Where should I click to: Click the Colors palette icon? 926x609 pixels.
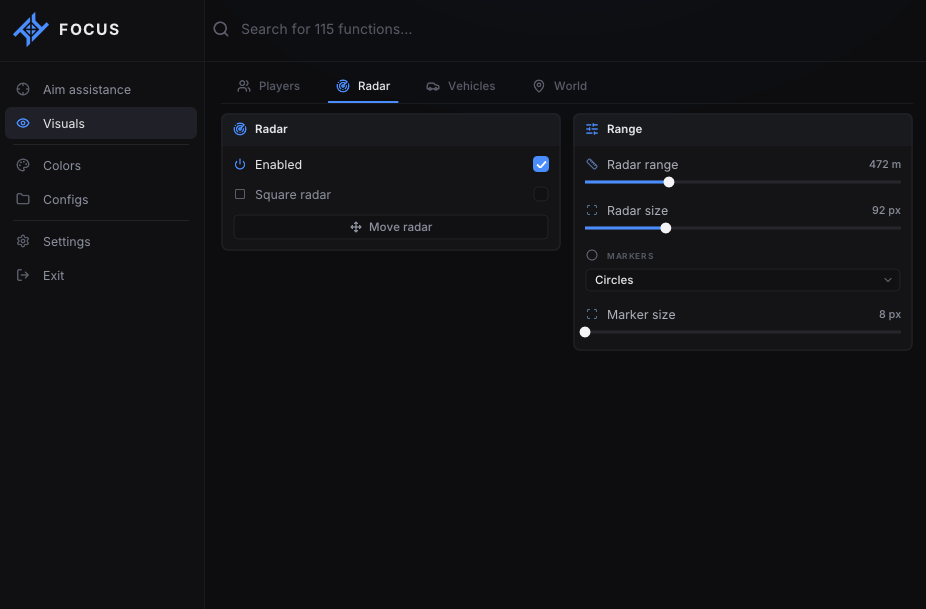23,165
